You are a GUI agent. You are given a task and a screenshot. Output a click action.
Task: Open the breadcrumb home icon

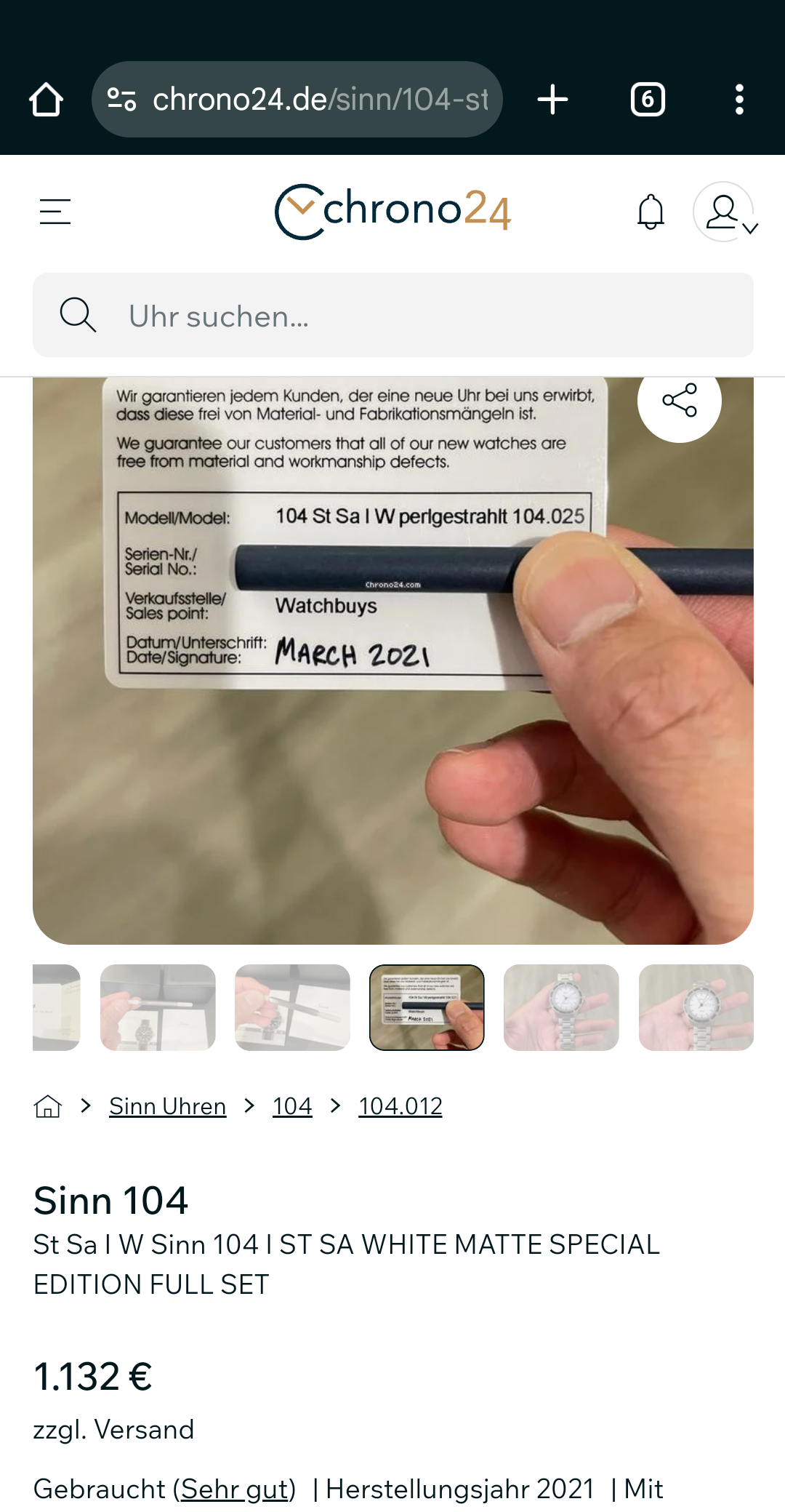click(x=48, y=1106)
